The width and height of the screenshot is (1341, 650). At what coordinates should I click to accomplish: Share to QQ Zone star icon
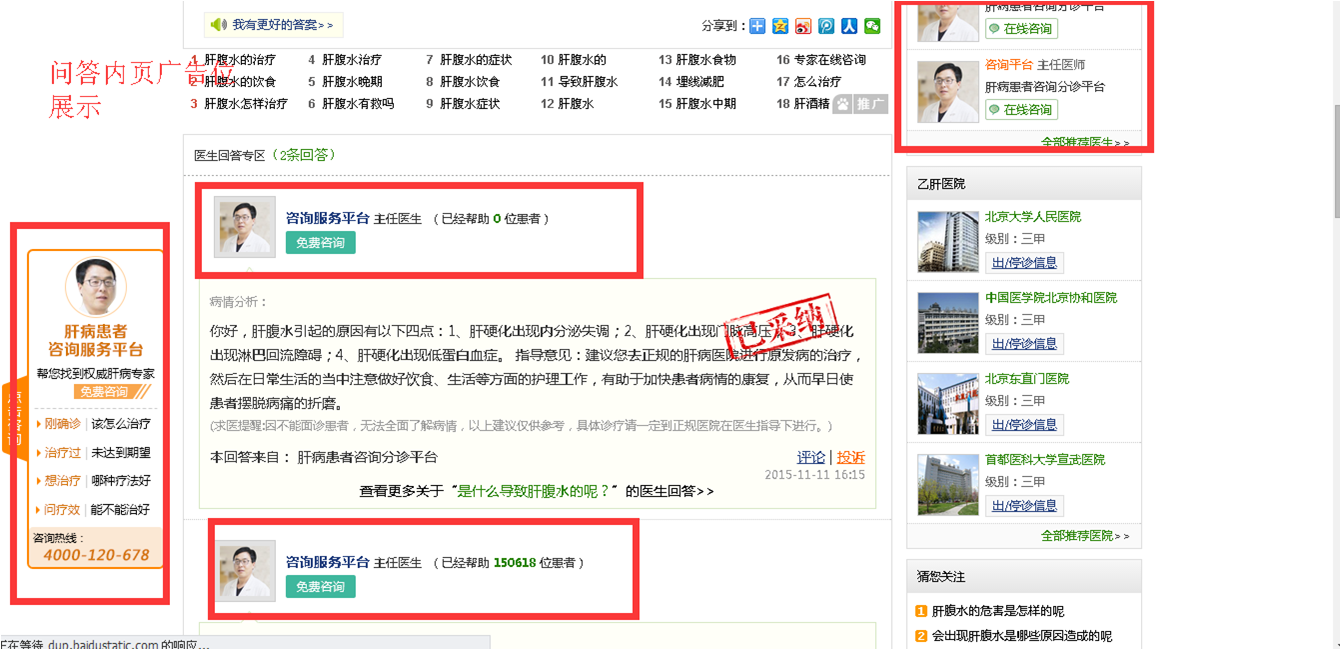click(780, 26)
